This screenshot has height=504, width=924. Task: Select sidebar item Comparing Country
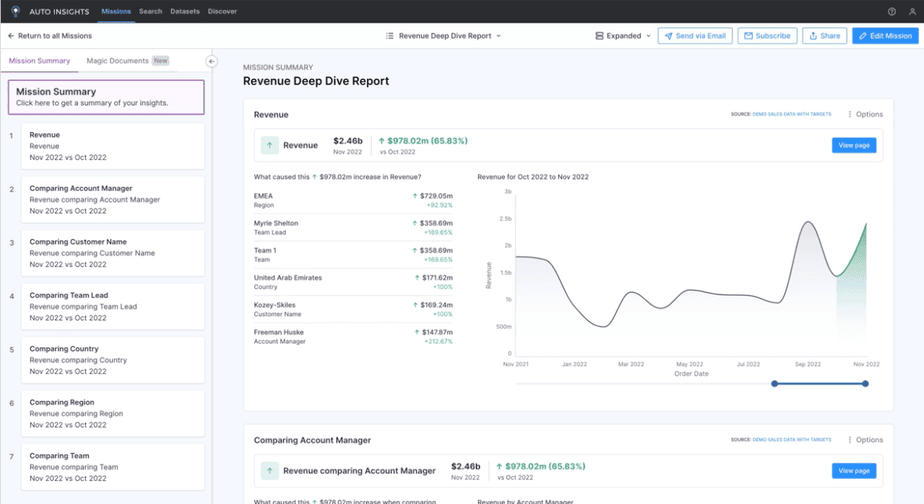(x=113, y=360)
